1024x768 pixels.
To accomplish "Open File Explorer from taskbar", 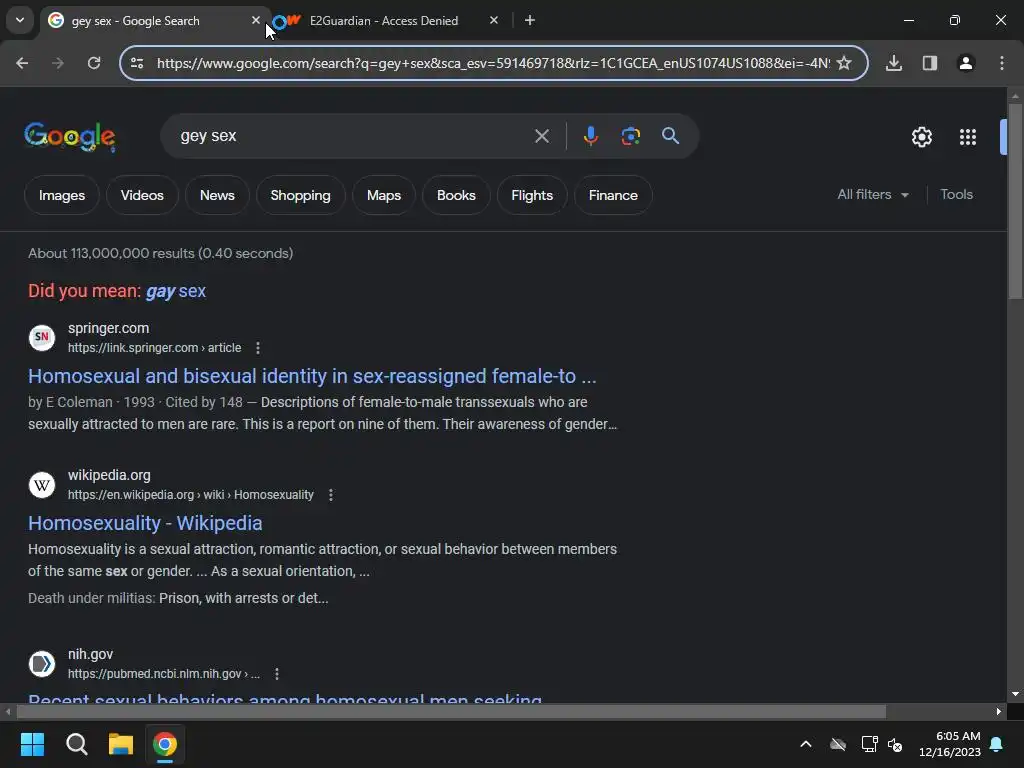I will point(121,744).
